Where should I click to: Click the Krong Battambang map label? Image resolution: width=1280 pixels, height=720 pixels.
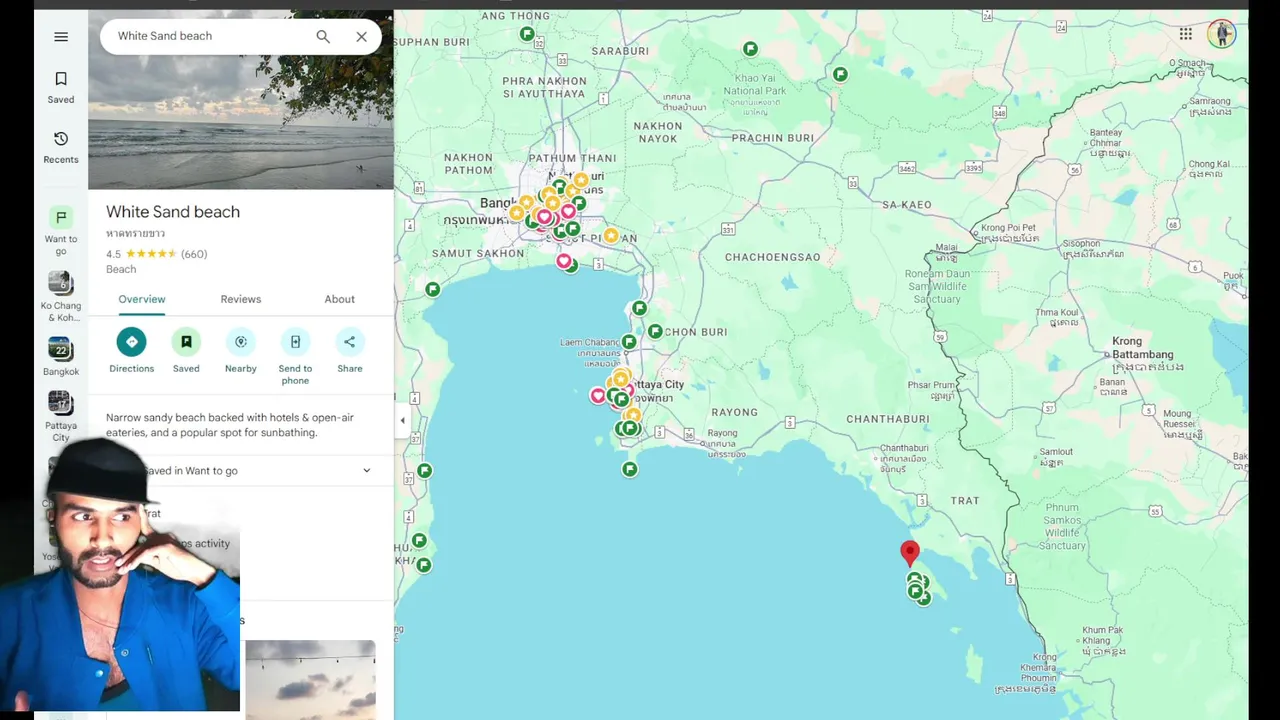[x=1142, y=348]
